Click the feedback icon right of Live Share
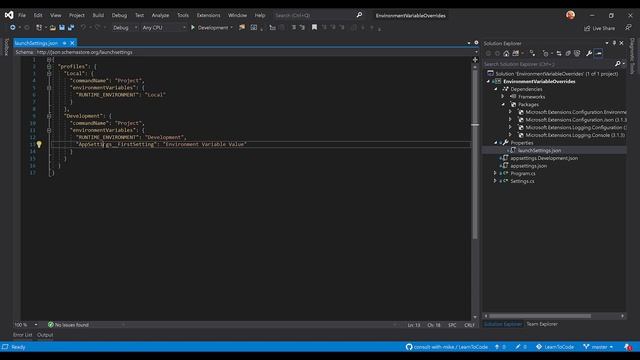Screen dimensions: 640x360 tap(628, 28)
